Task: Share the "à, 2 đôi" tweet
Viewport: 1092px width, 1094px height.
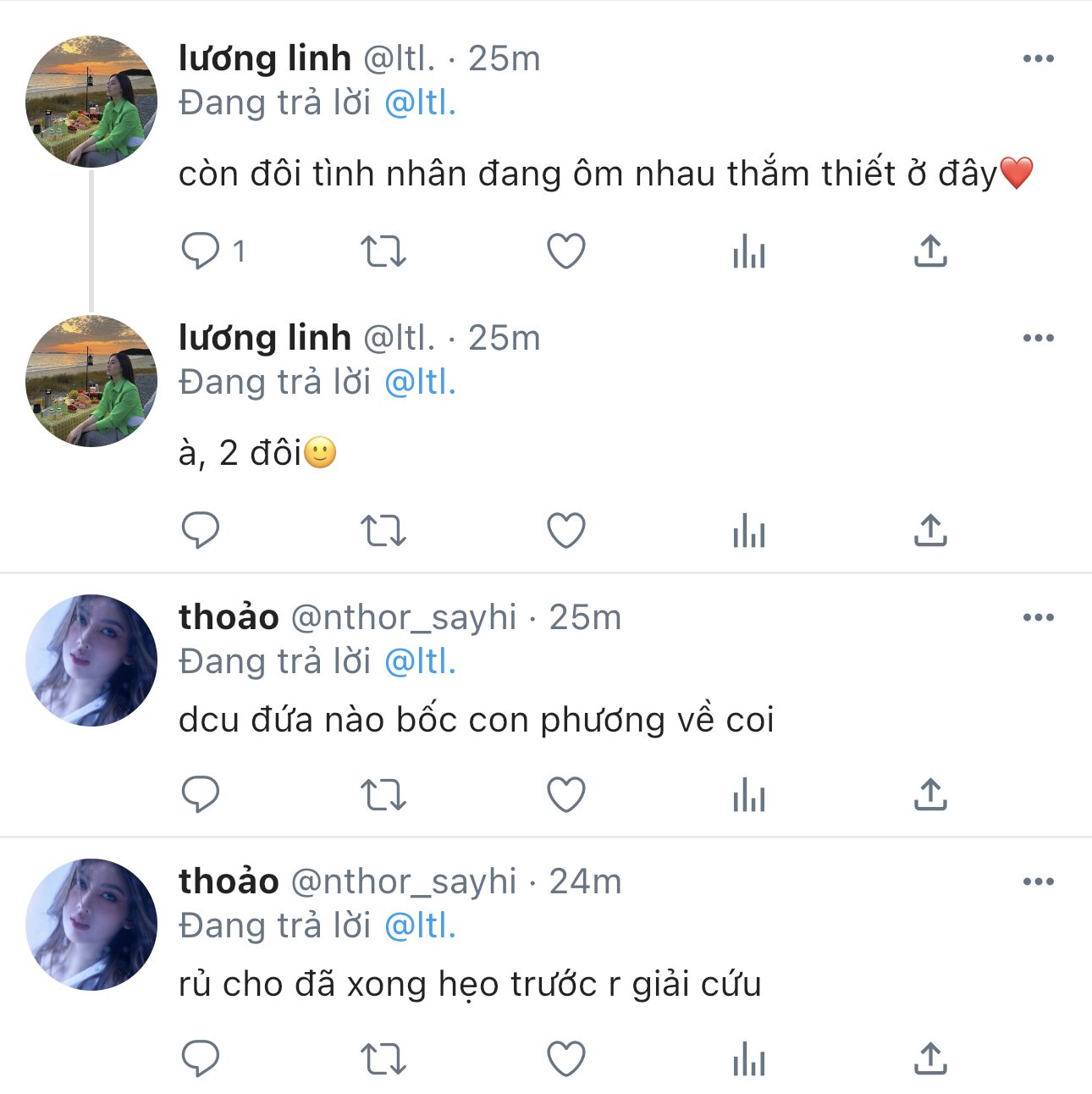Action: click(930, 531)
